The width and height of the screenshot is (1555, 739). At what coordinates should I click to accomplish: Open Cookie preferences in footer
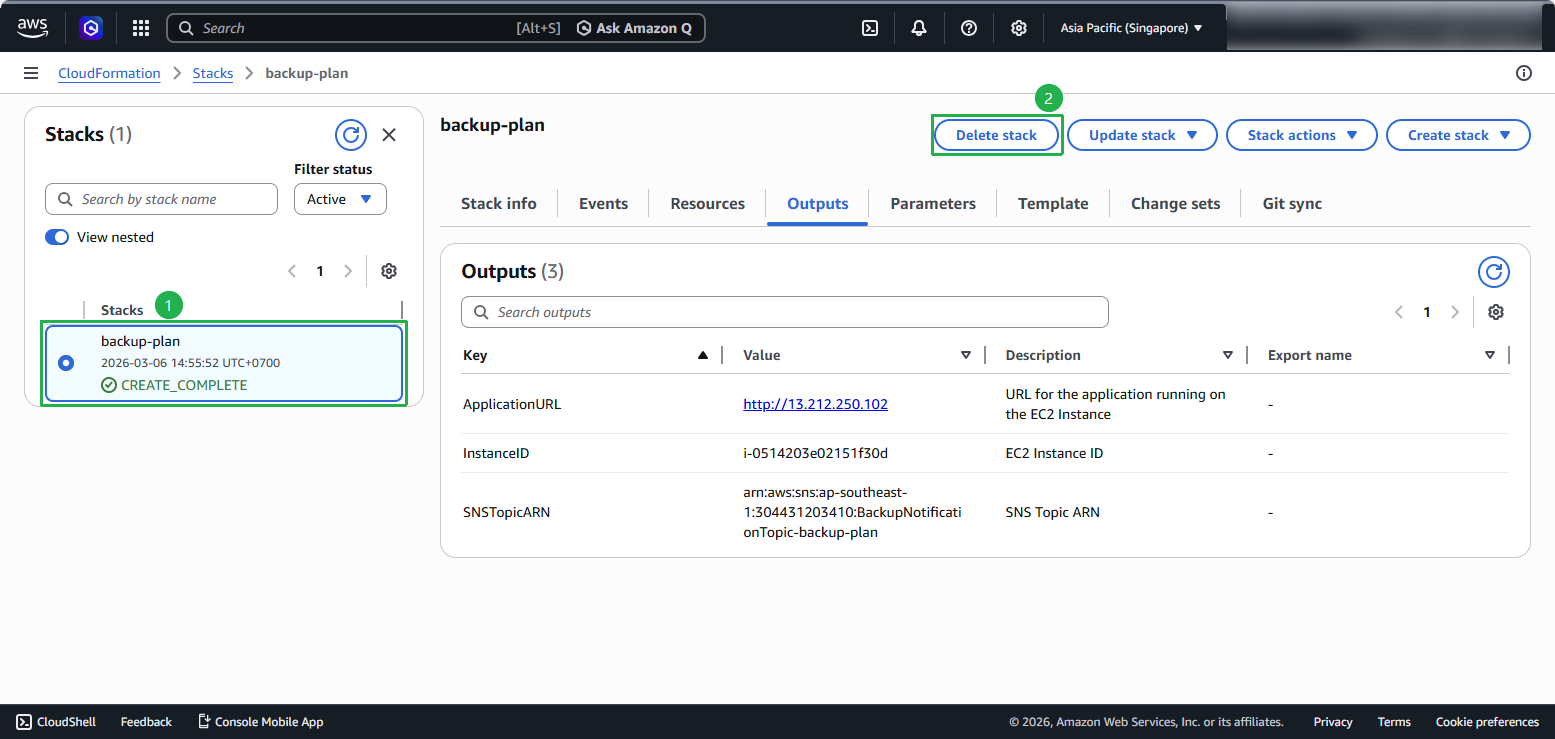coord(1487,722)
